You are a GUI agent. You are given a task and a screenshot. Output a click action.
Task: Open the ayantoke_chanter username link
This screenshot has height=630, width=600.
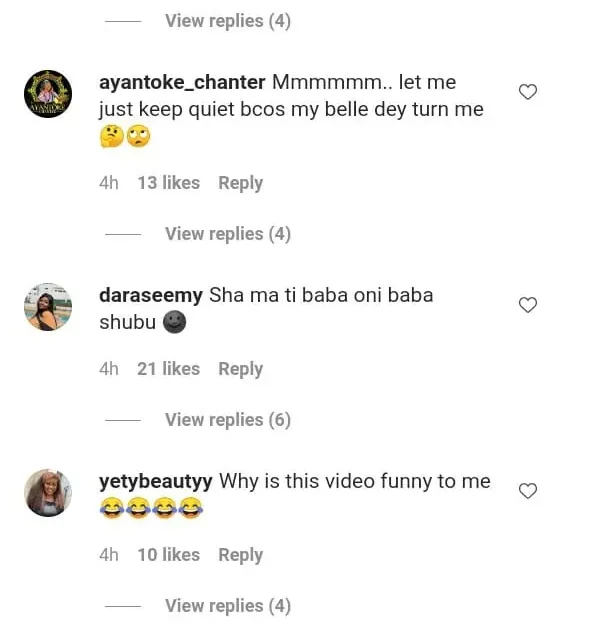coord(182,82)
